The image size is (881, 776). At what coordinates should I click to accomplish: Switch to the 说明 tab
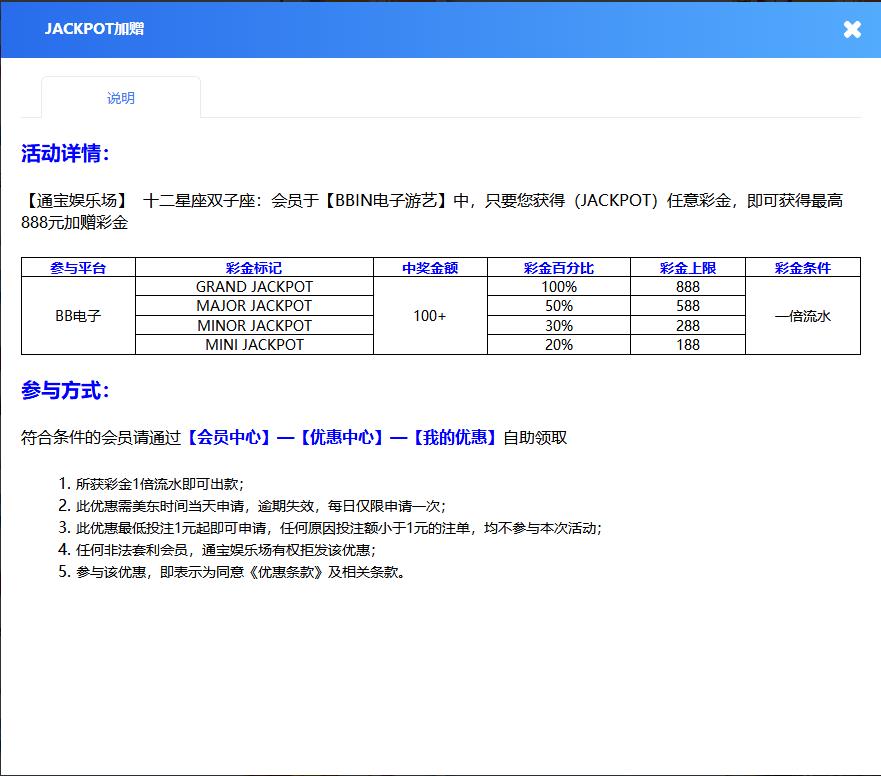pos(121,98)
